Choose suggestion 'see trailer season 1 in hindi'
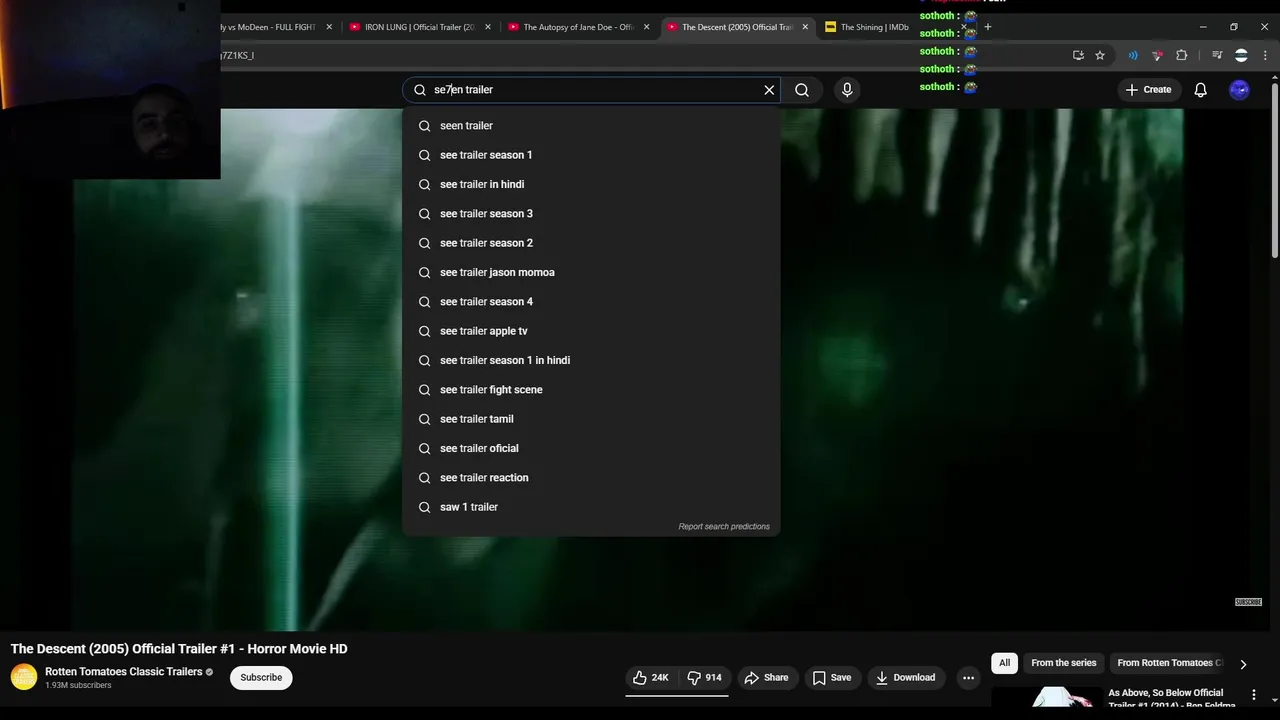Screen dimensions: 1280x720 point(591,360)
